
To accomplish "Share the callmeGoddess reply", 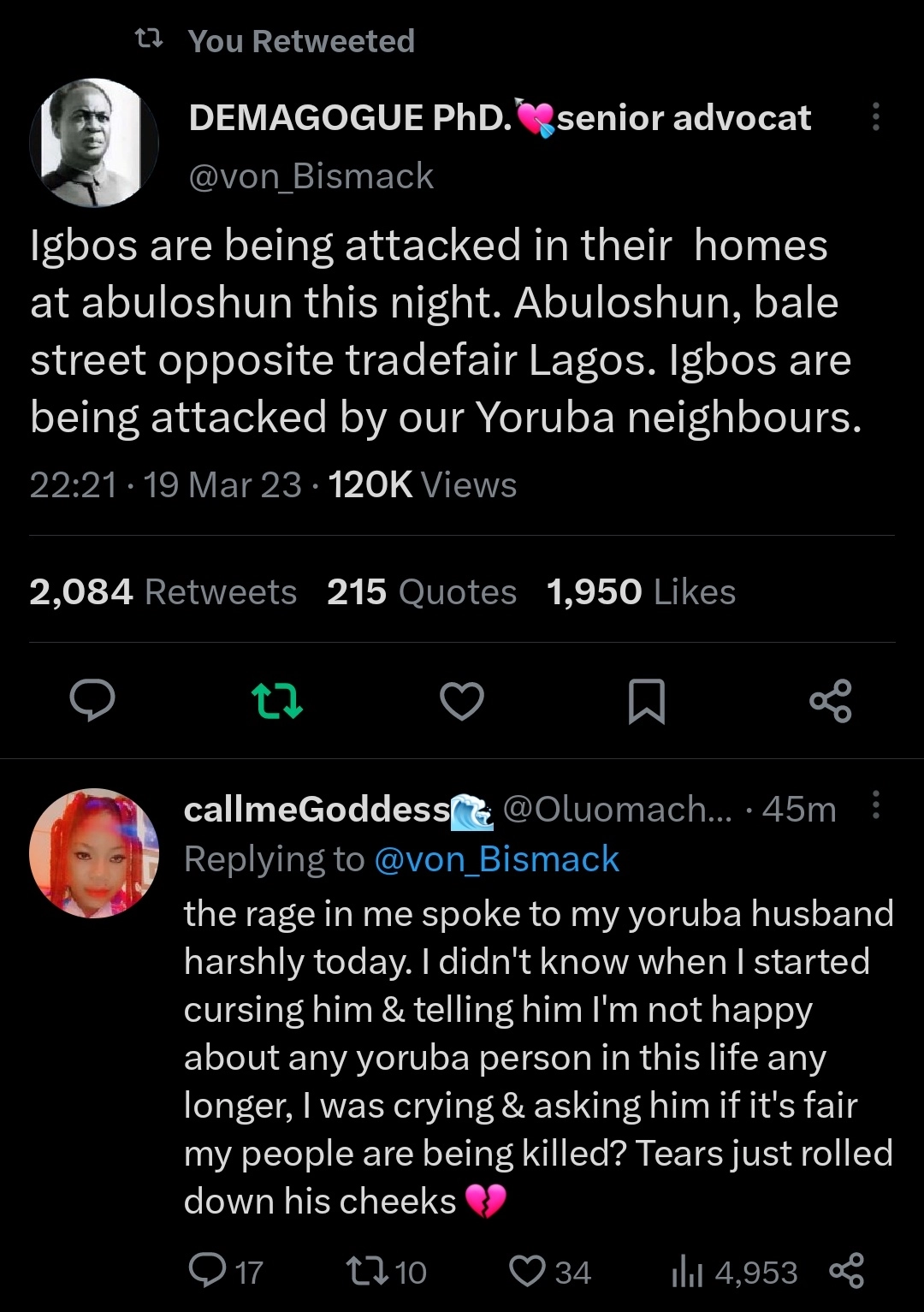I will point(846,1271).
